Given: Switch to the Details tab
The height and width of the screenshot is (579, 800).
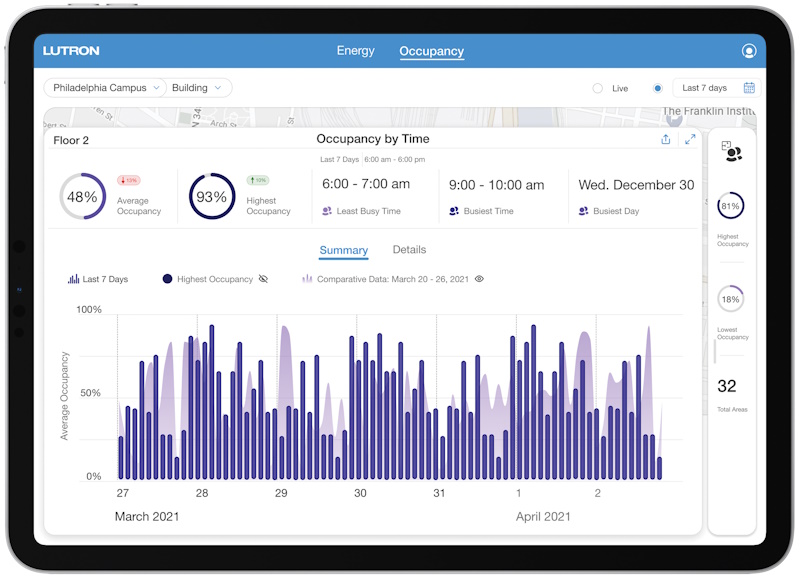Looking at the screenshot, I should pyautogui.click(x=409, y=250).
